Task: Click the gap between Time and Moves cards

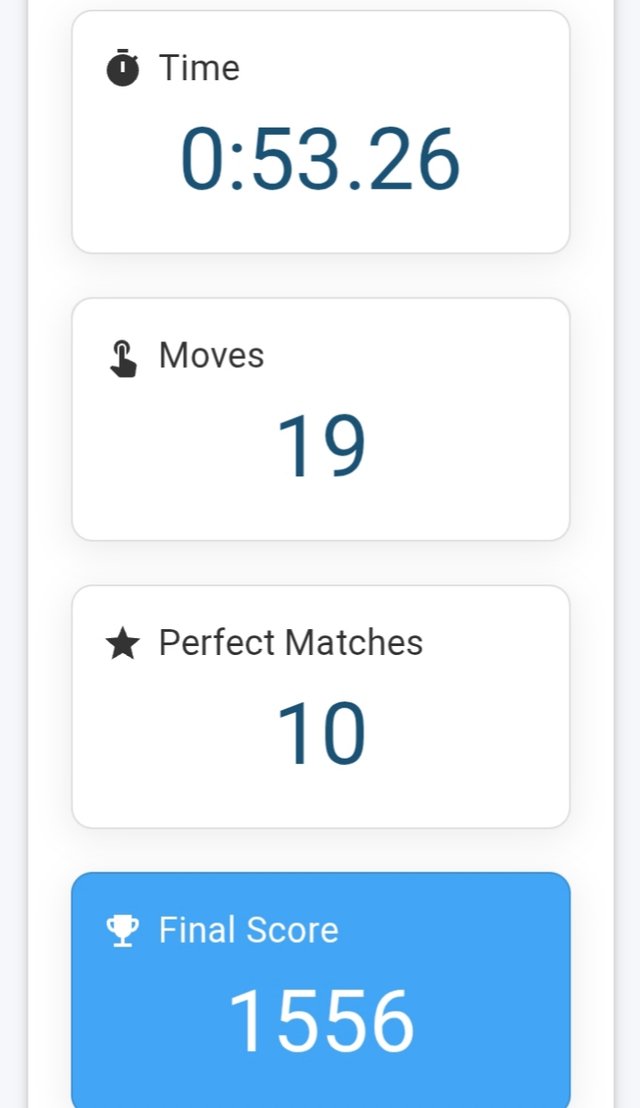Action: pos(320,275)
